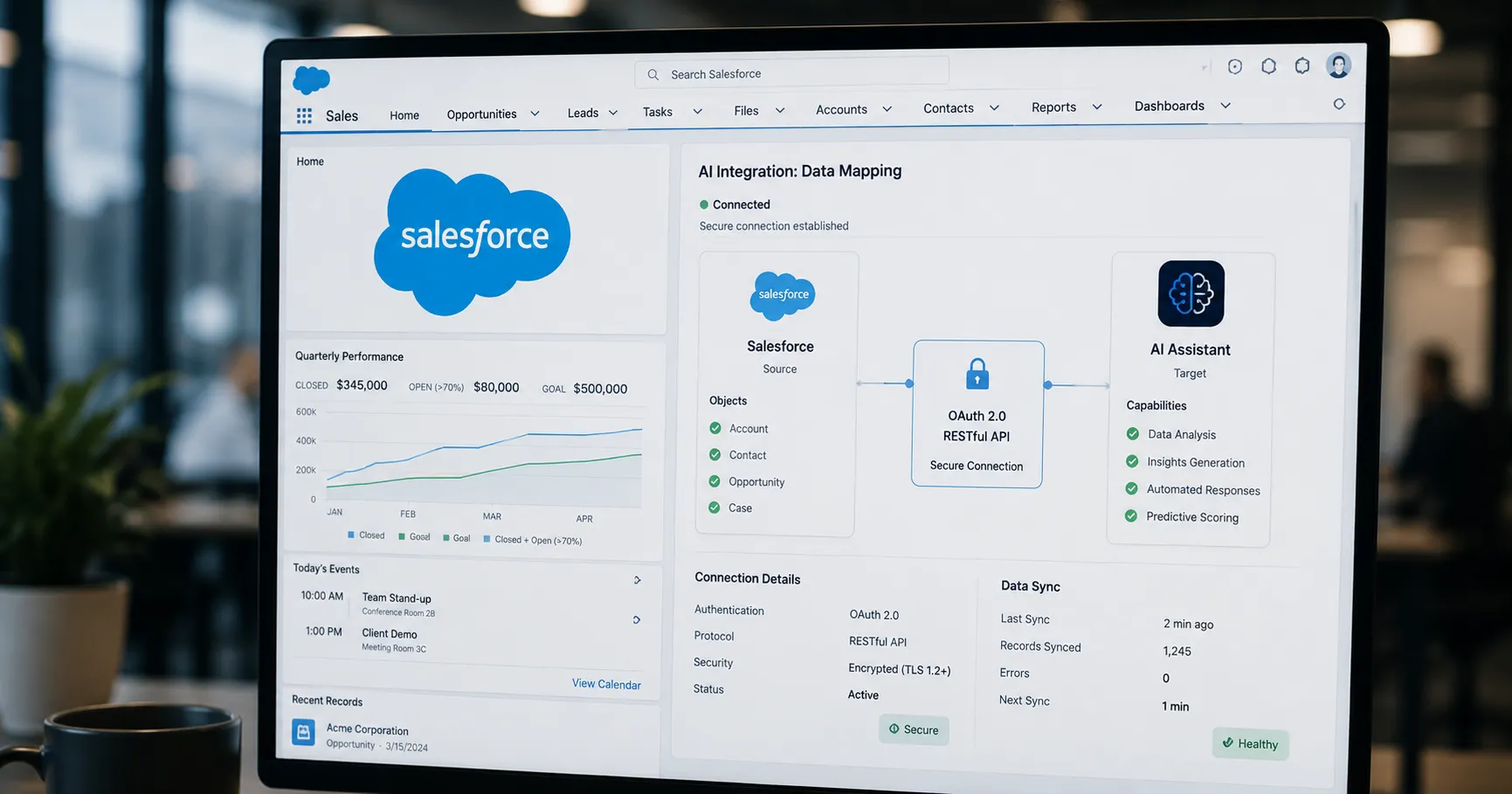Click the search magnifier icon
The width and height of the screenshot is (1512, 794).
652,75
